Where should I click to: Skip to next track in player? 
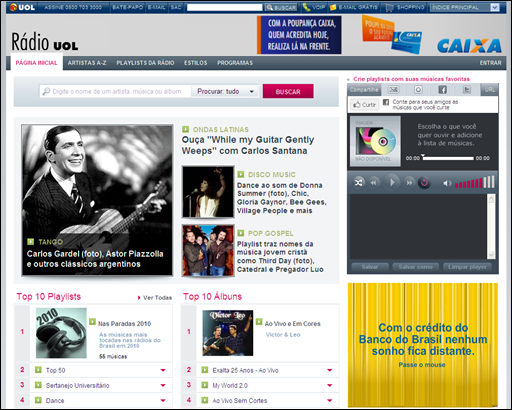point(409,183)
